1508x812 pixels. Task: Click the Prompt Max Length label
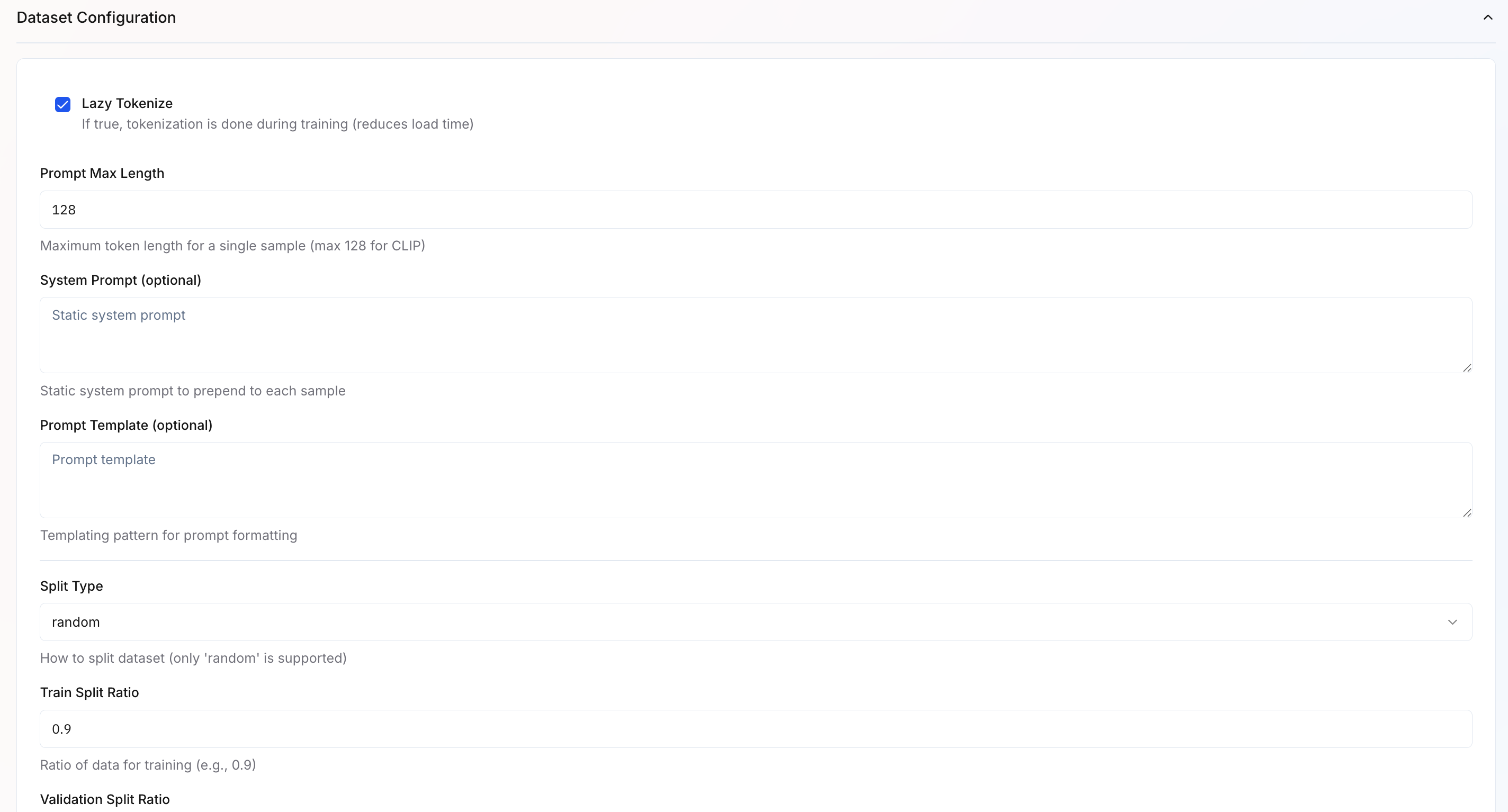click(102, 173)
